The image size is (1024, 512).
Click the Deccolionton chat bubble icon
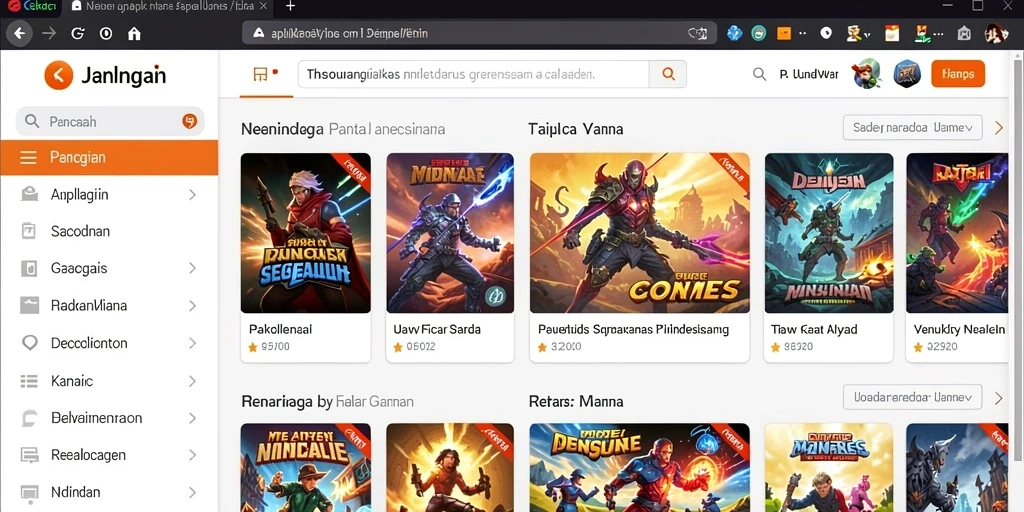pos(29,343)
